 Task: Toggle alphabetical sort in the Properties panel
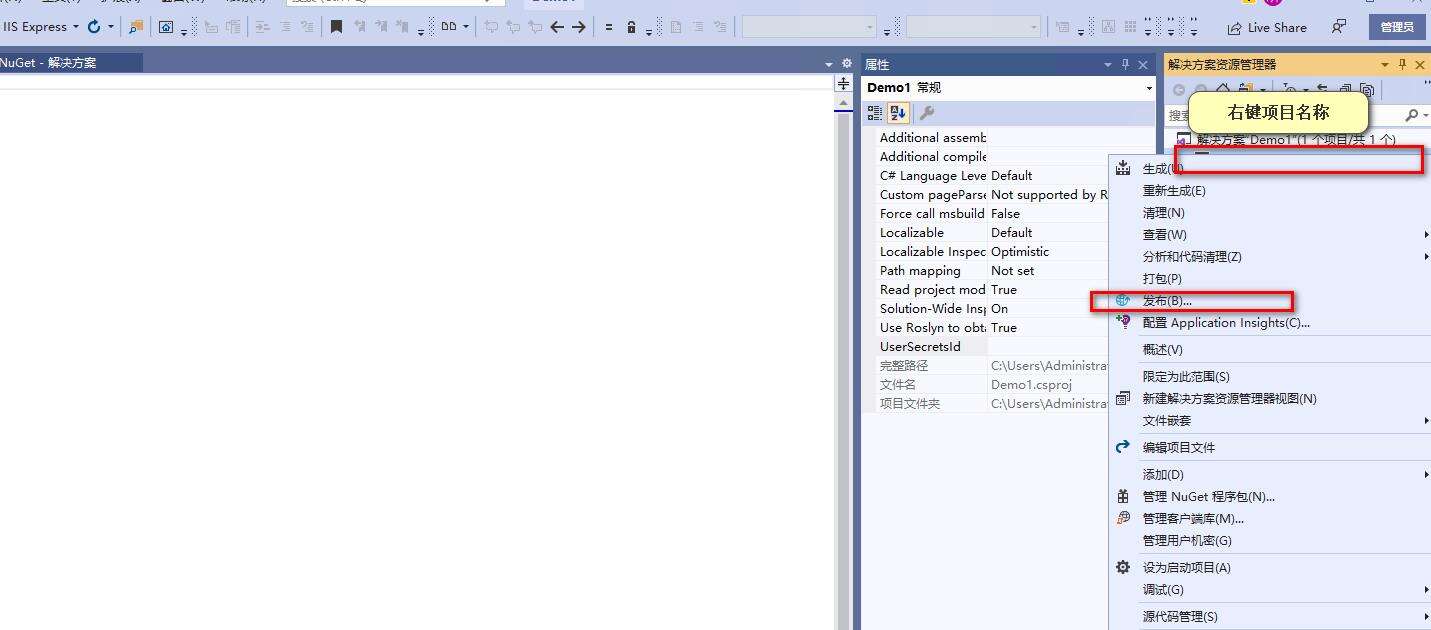click(898, 113)
